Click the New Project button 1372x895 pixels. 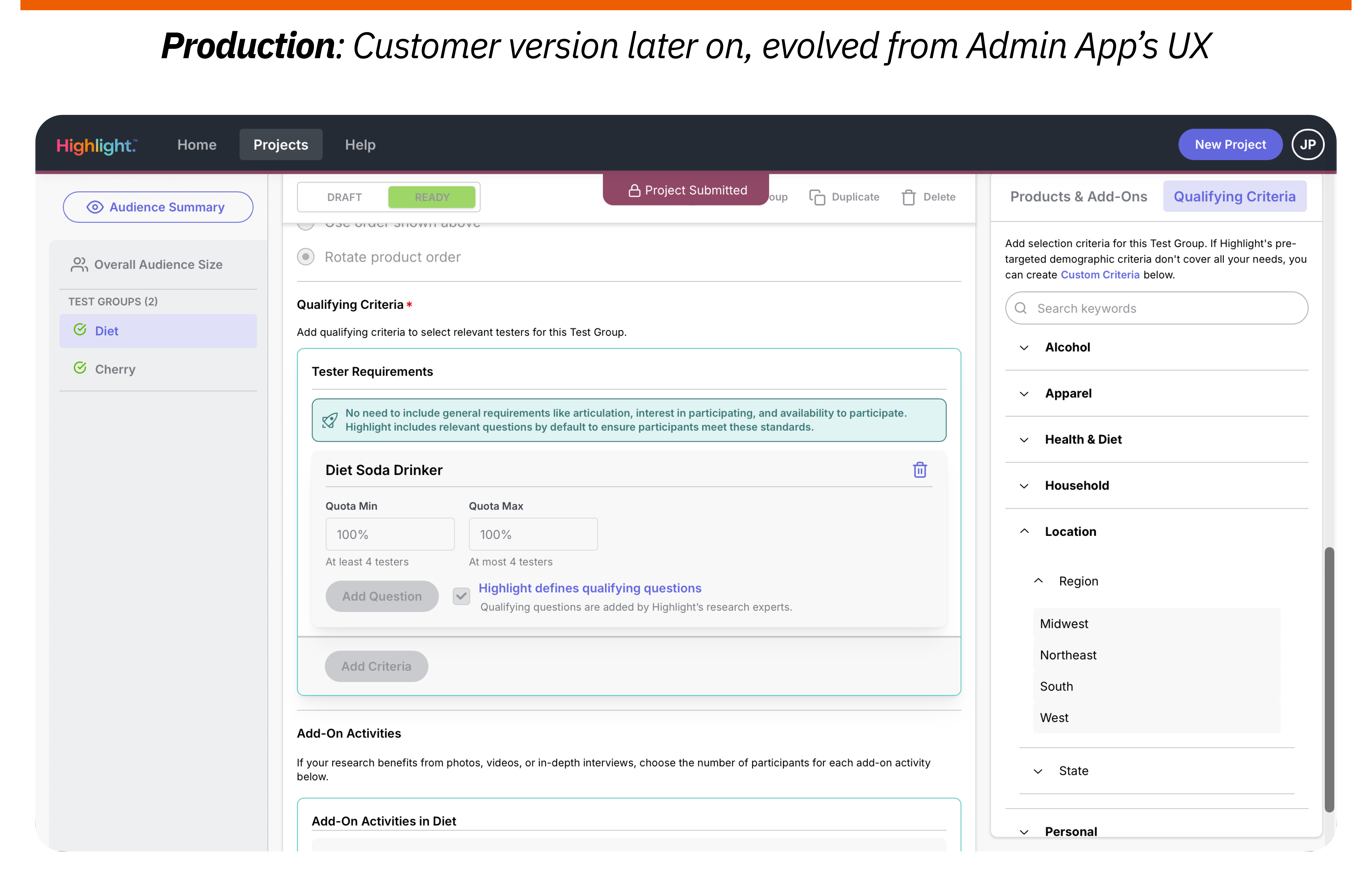(1230, 145)
